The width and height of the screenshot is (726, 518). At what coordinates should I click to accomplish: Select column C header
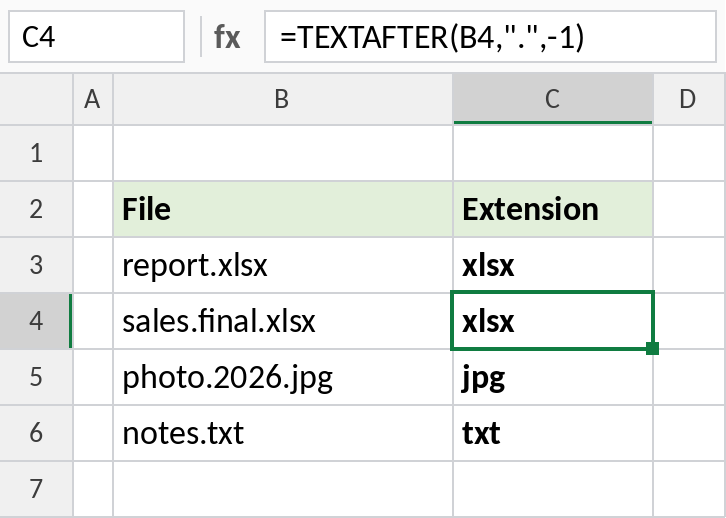pos(553,99)
